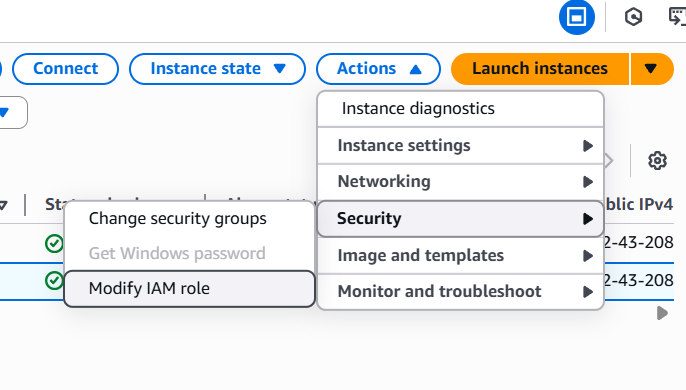Expand the Instance settings submenu

(461, 145)
